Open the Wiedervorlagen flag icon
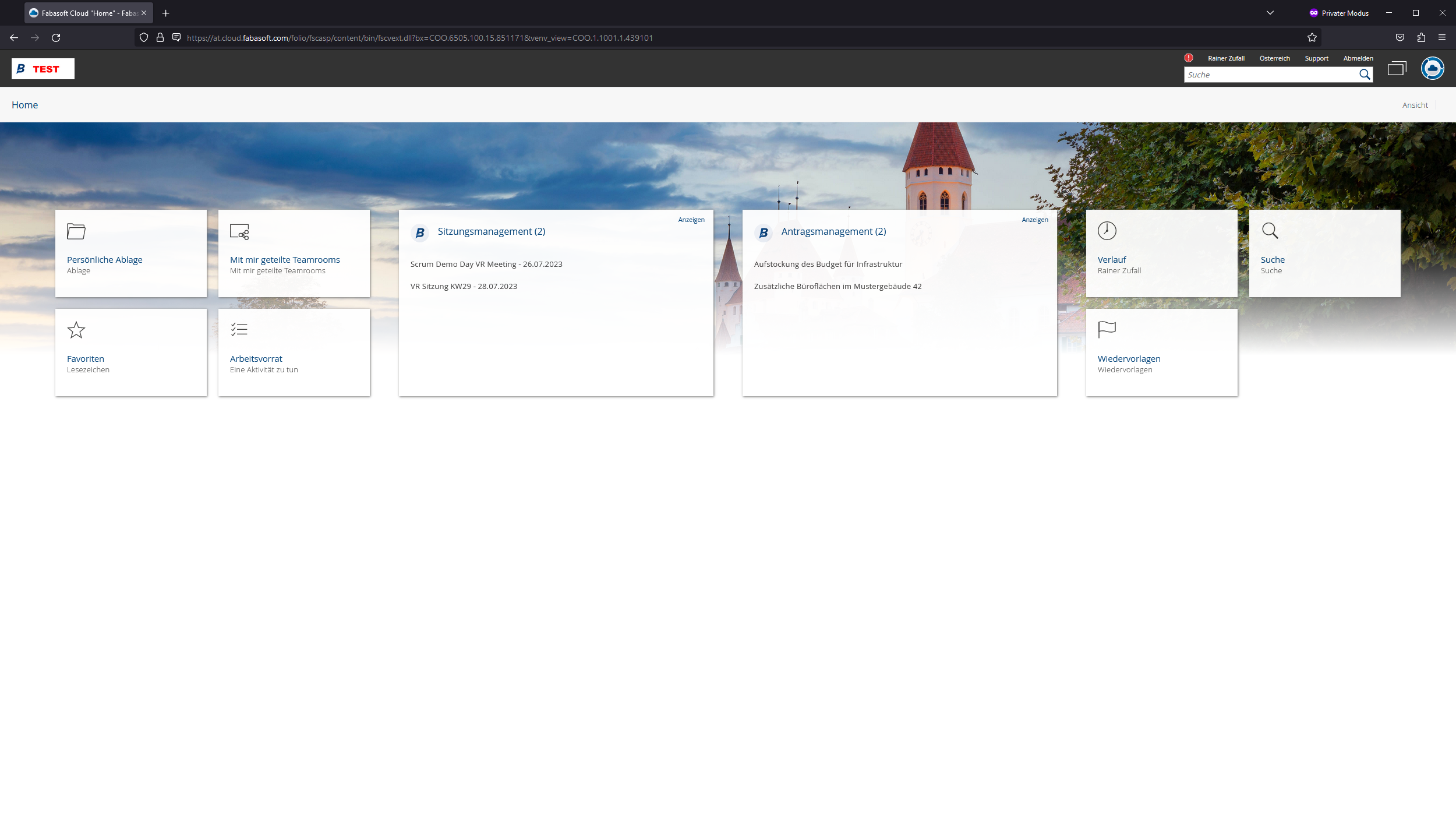1456x839 pixels. coord(1107,330)
